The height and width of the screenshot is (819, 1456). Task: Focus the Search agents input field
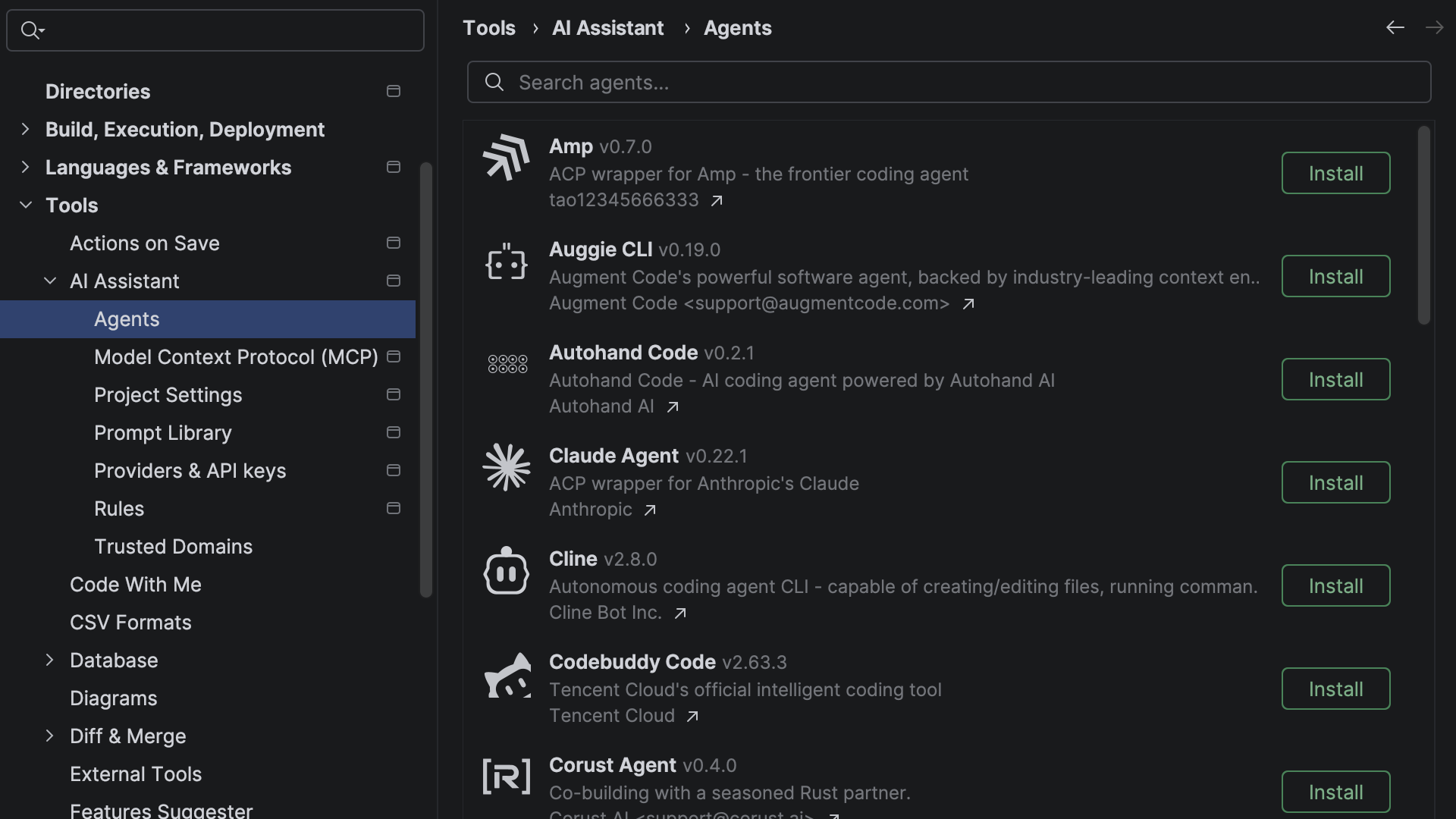tap(948, 83)
